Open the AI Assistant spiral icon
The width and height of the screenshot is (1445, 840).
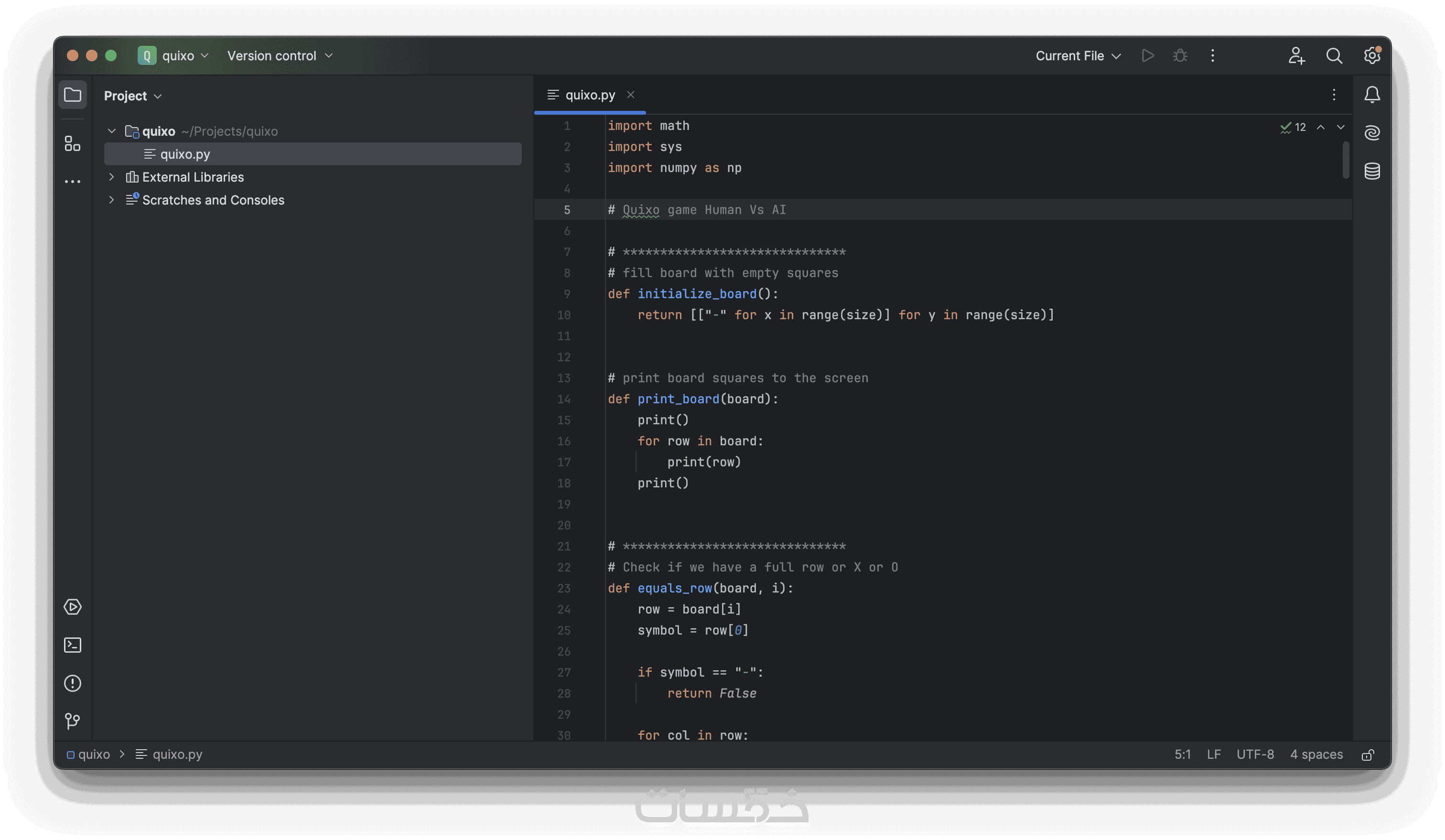point(1371,132)
